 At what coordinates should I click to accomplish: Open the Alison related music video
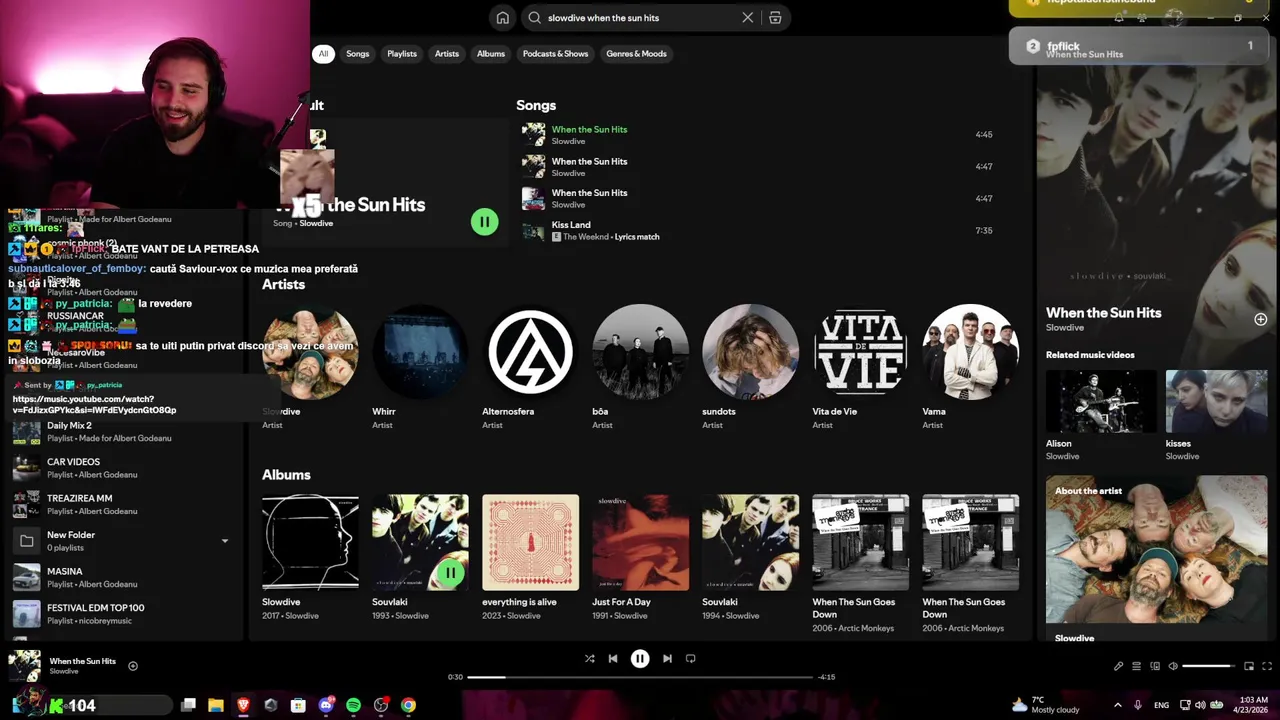(1101, 415)
